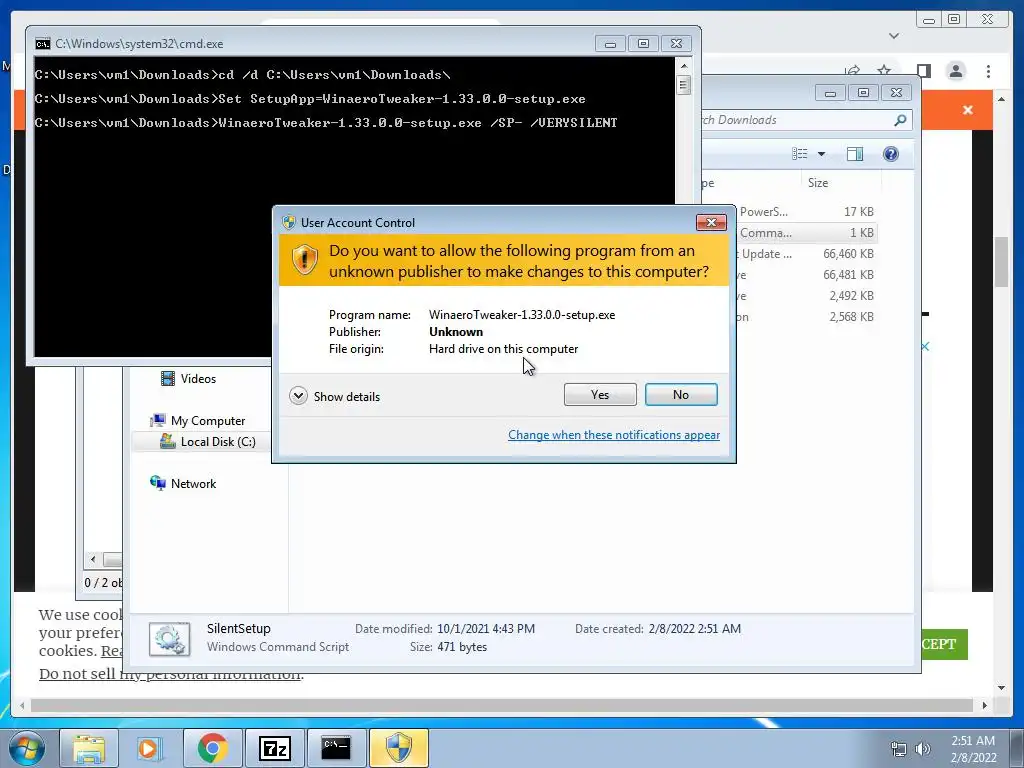Close the advertisement with the blue X
1024x768 pixels.
click(925, 346)
